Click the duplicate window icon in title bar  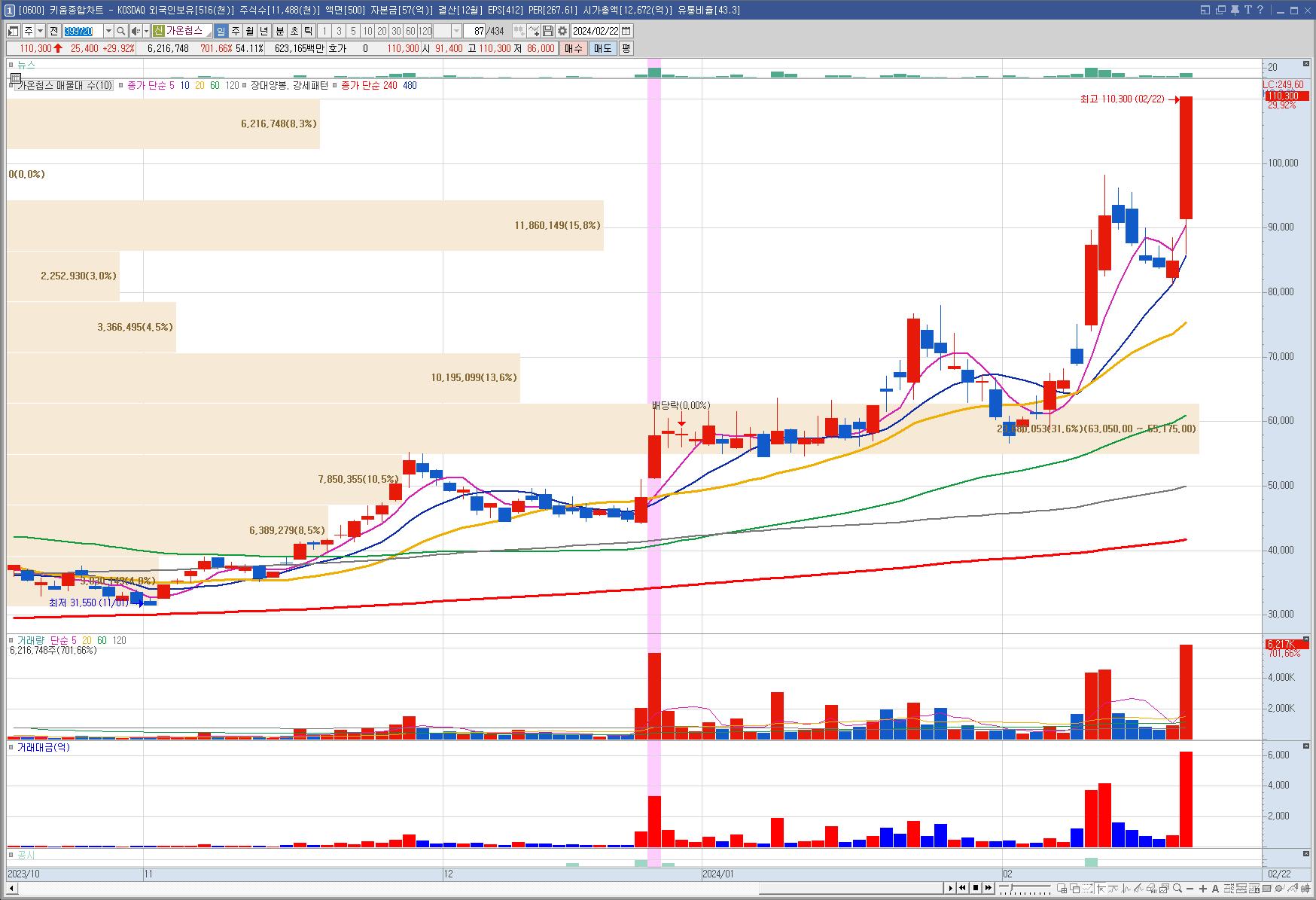tap(1220, 10)
